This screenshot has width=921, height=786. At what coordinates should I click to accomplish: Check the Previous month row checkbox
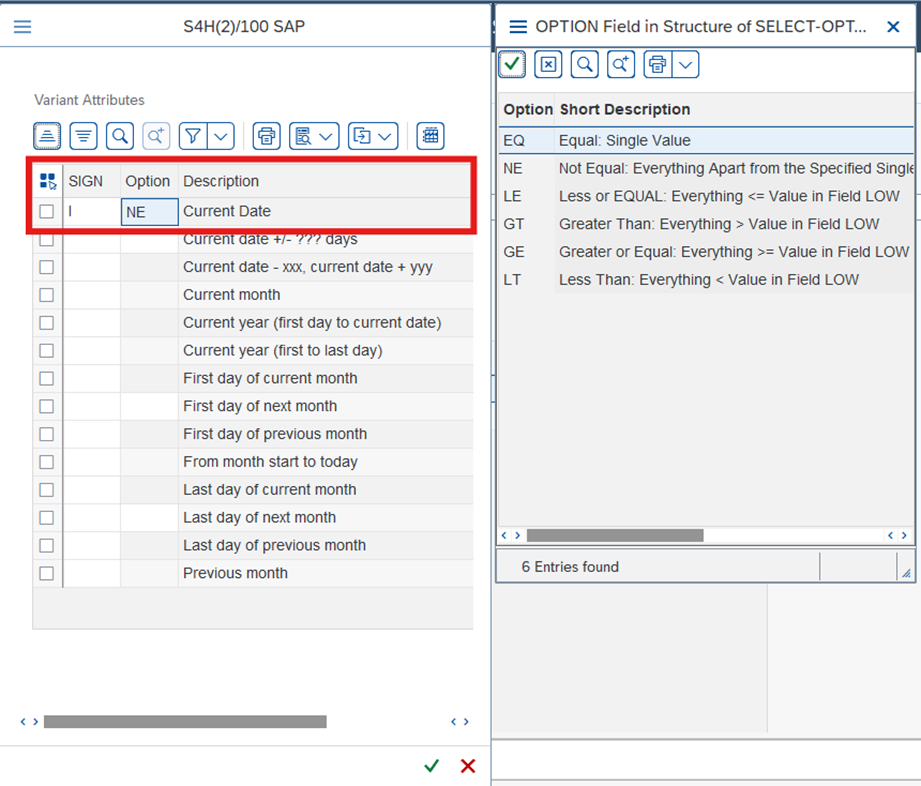47,573
